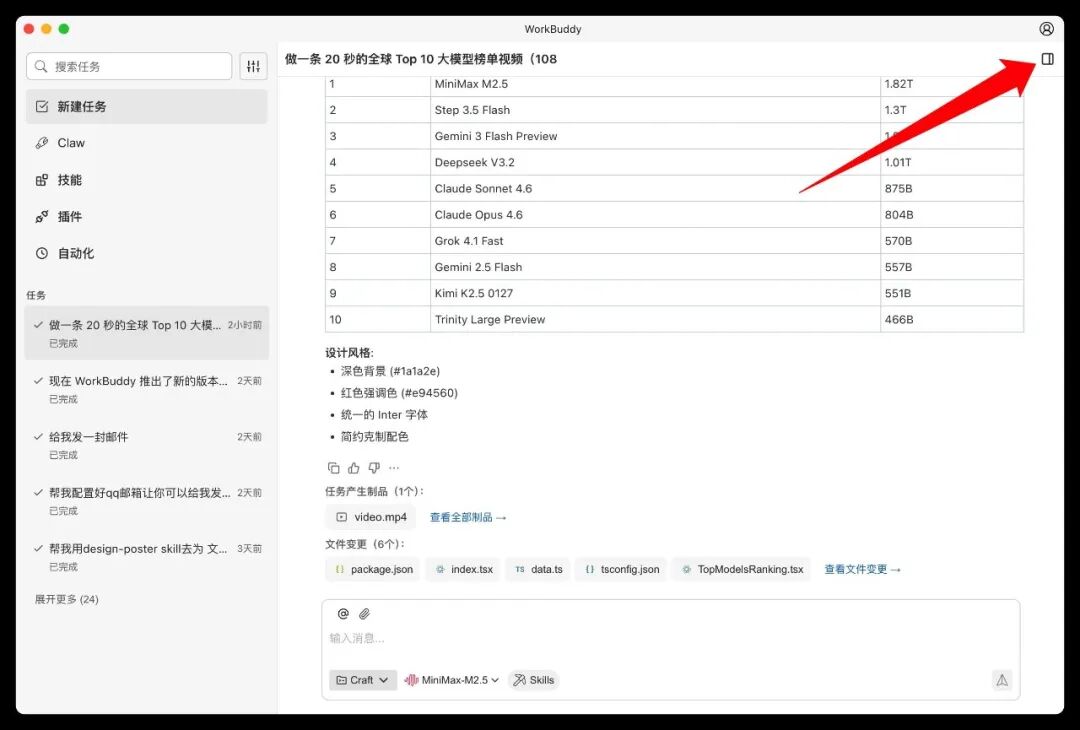Open data.ts file change

pyautogui.click(x=538, y=570)
